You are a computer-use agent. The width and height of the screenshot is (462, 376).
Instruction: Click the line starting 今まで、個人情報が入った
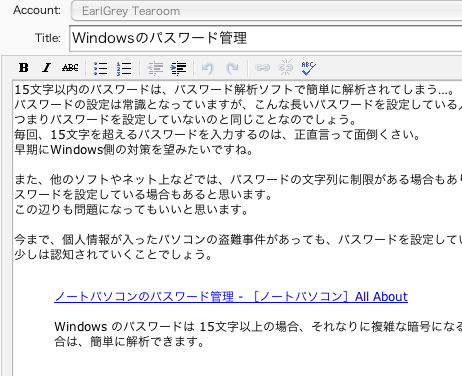(238, 239)
